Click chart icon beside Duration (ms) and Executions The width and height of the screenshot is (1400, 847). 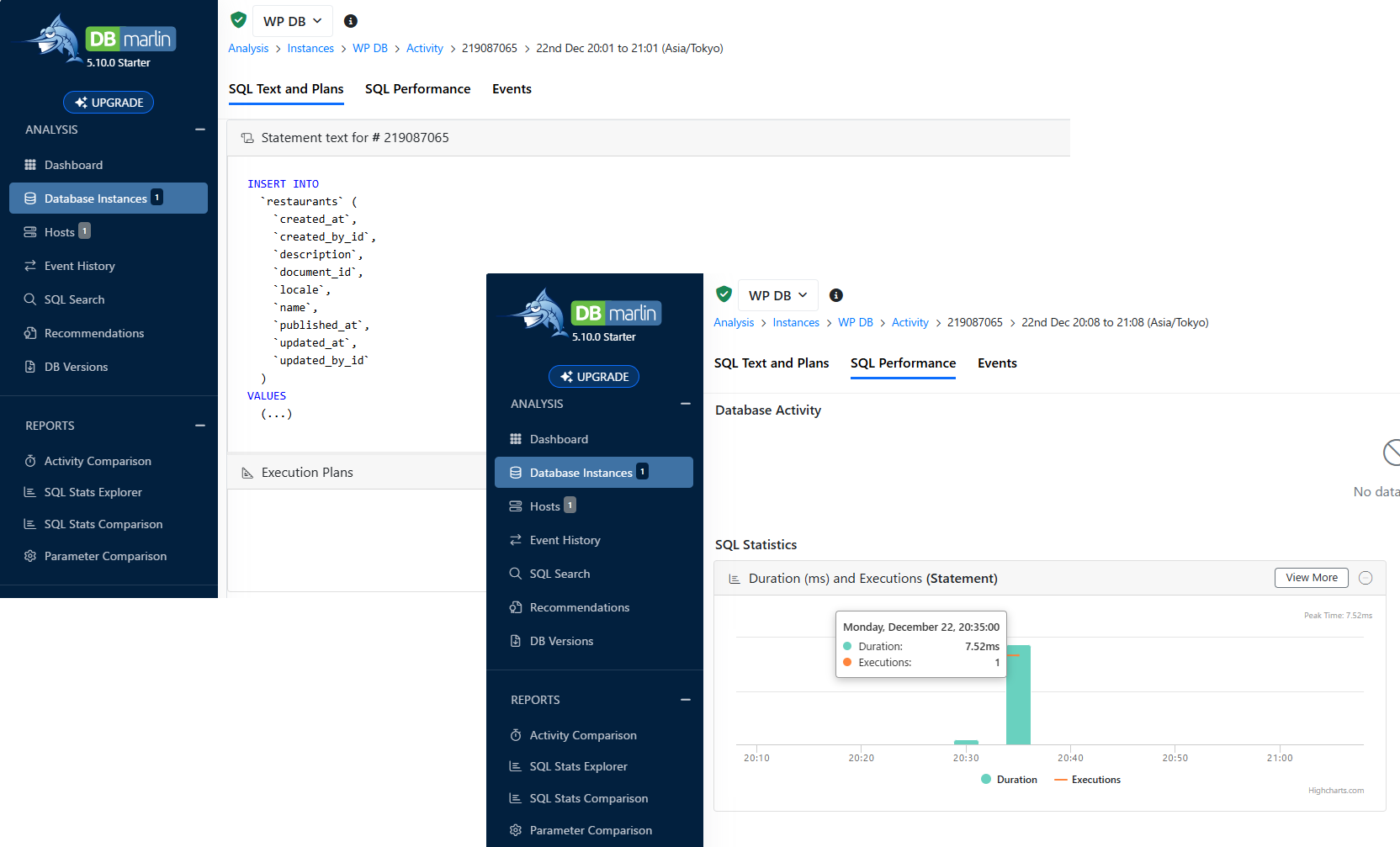(734, 579)
